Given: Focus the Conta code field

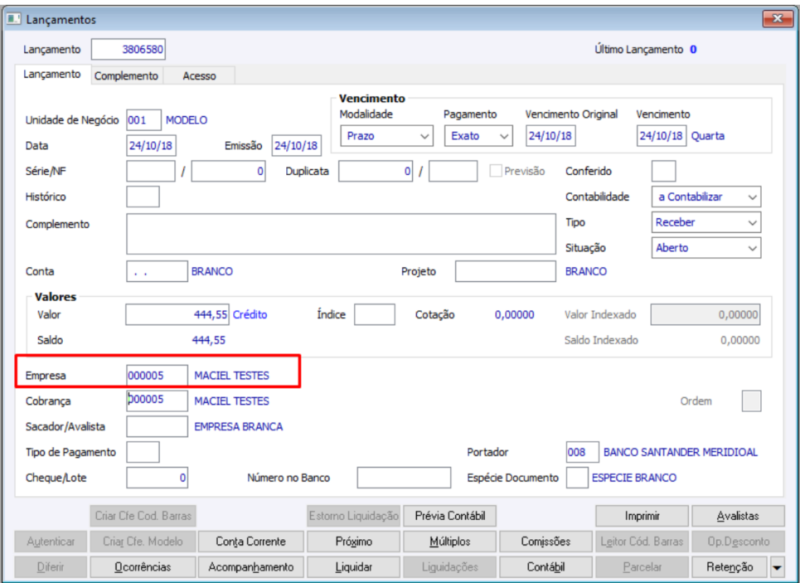Looking at the screenshot, I should point(157,271).
